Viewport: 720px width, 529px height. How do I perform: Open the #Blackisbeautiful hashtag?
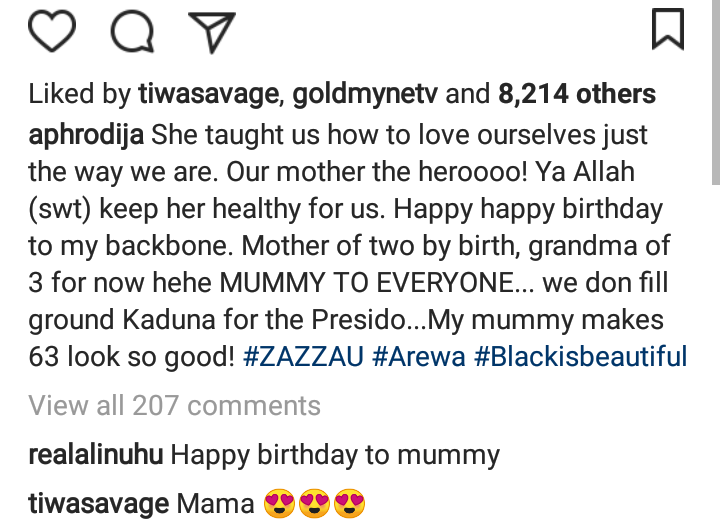click(x=582, y=357)
